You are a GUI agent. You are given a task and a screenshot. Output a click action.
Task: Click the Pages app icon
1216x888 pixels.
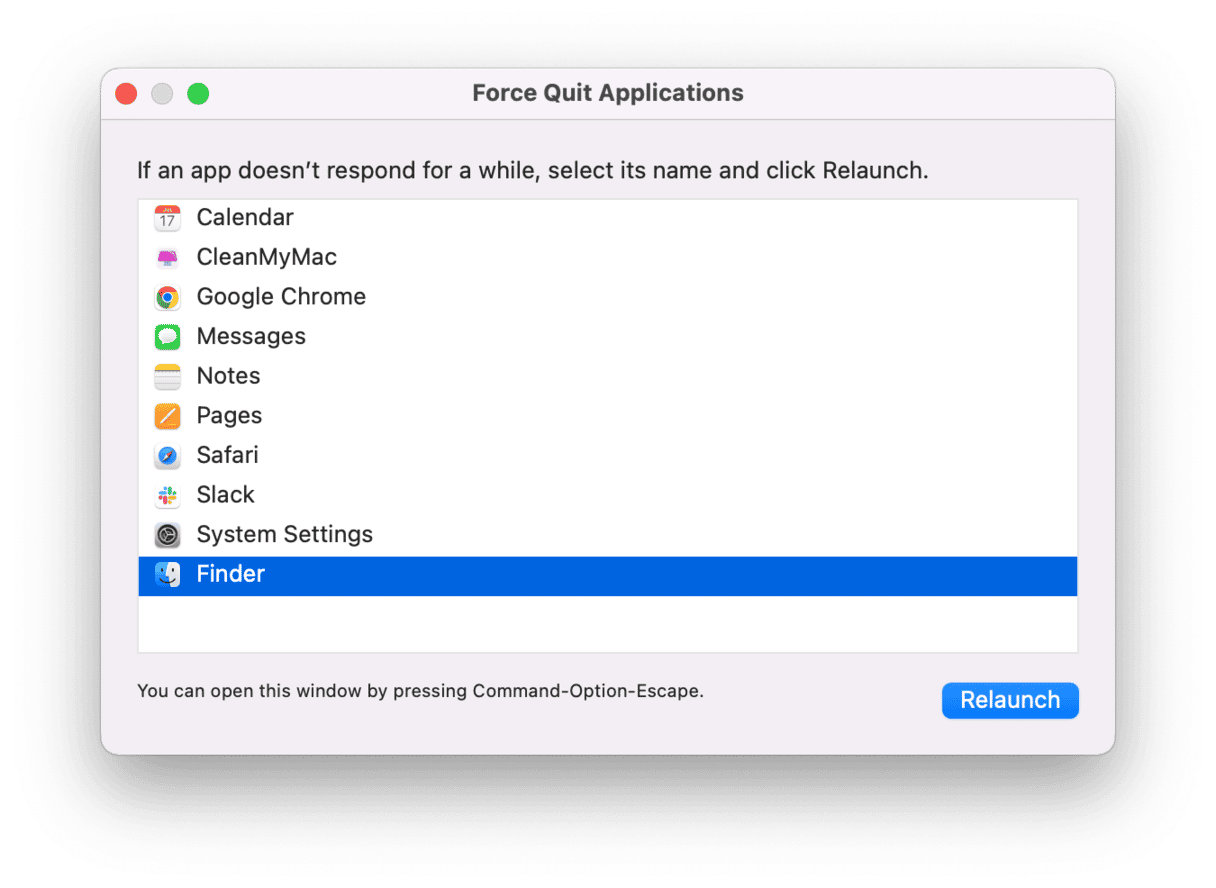167,416
